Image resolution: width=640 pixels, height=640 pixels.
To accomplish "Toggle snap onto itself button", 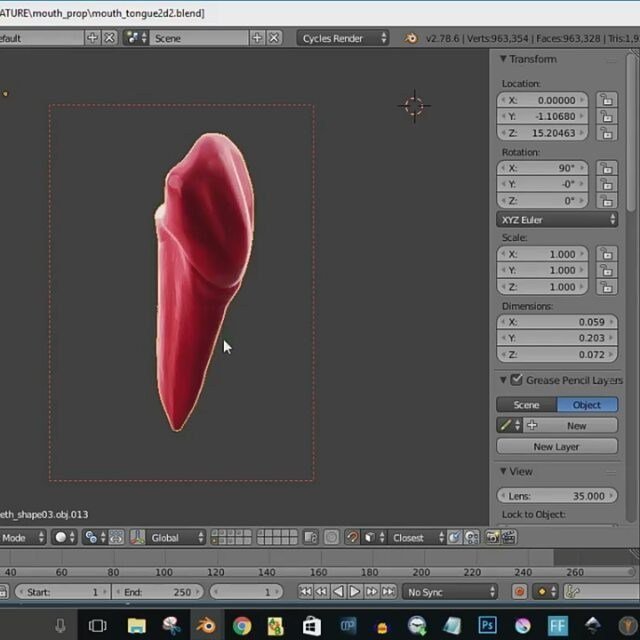I will 471,537.
